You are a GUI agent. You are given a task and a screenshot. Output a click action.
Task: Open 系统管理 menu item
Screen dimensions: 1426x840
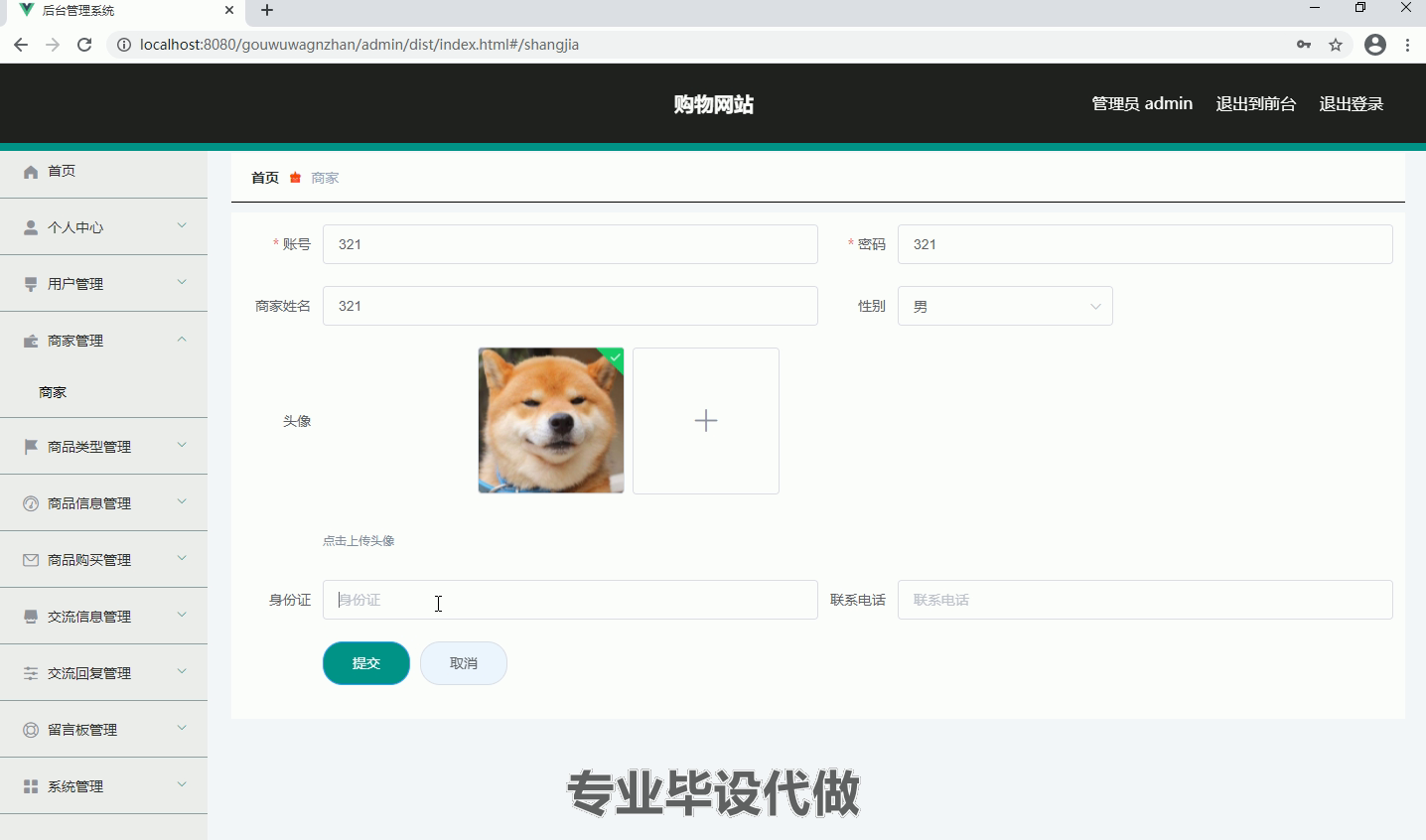[x=103, y=786]
